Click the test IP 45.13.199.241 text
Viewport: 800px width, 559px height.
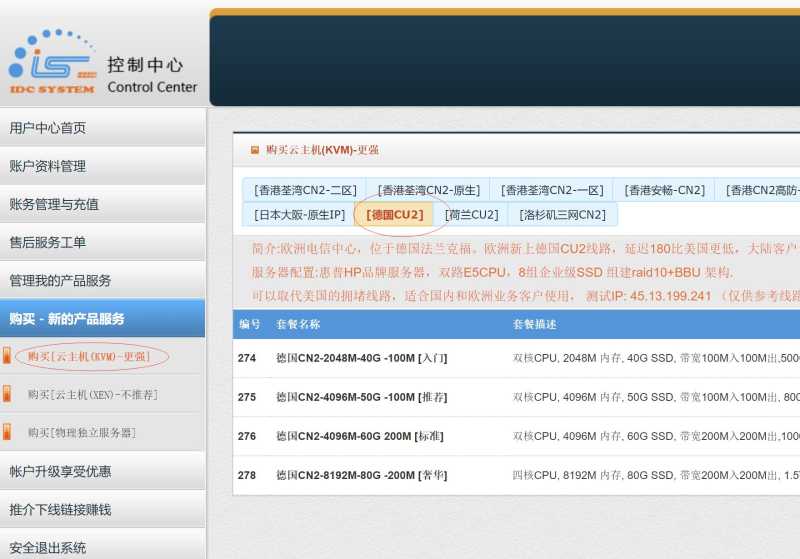(x=670, y=296)
